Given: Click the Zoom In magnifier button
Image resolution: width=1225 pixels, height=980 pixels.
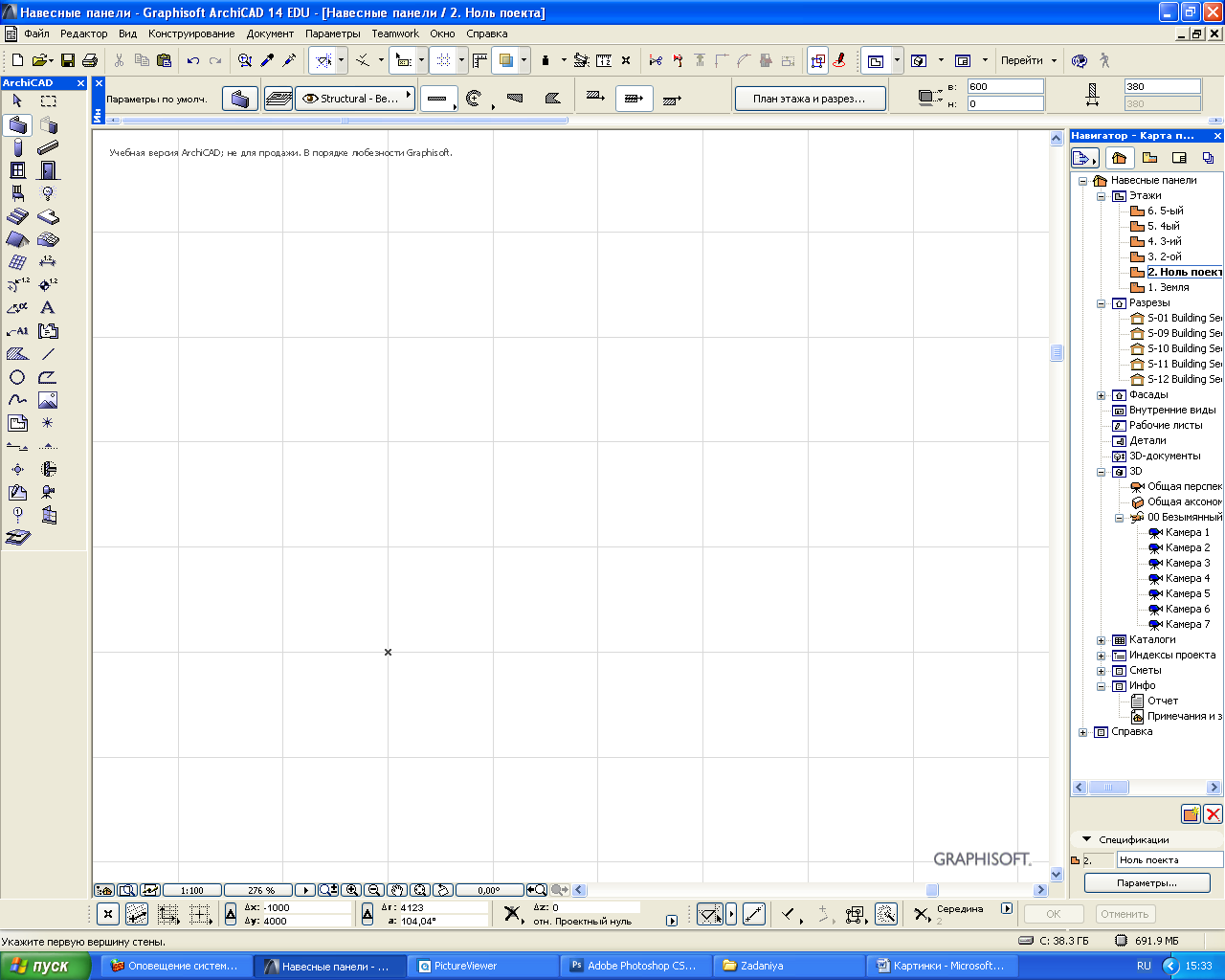Looking at the screenshot, I should click(x=351, y=890).
